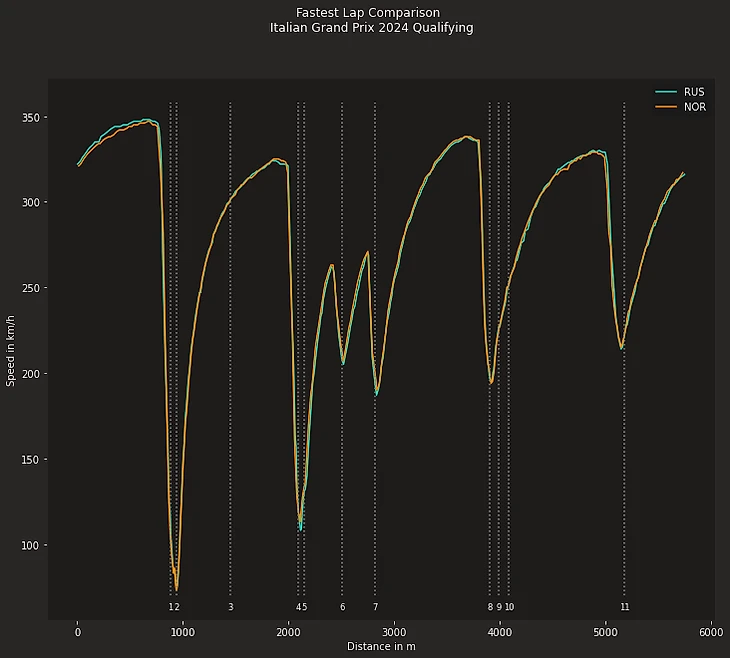
Task: Click the 200 speed axis tick label
Action: coord(31,374)
